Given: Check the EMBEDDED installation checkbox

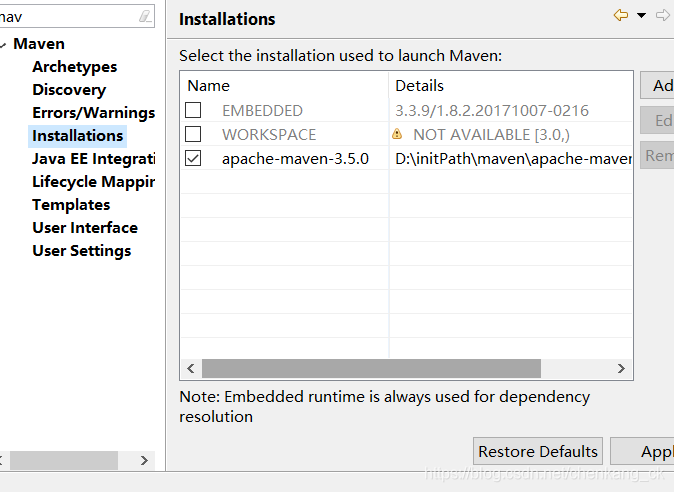Looking at the screenshot, I should (x=193, y=110).
